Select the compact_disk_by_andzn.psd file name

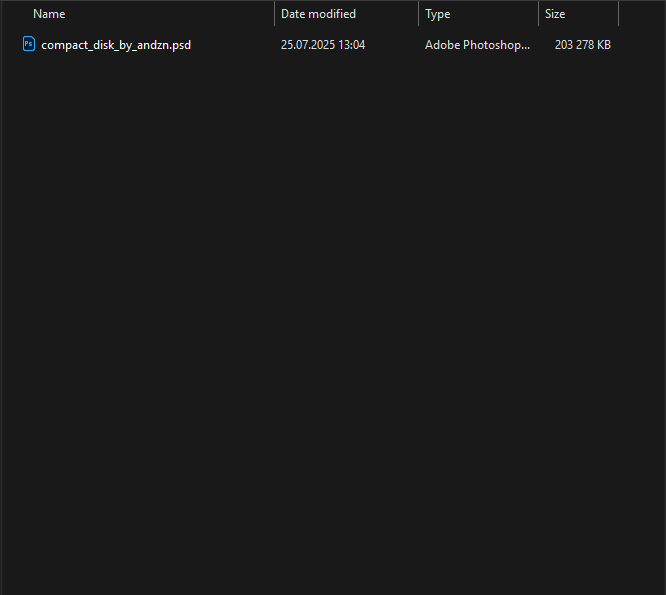tap(116, 45)
